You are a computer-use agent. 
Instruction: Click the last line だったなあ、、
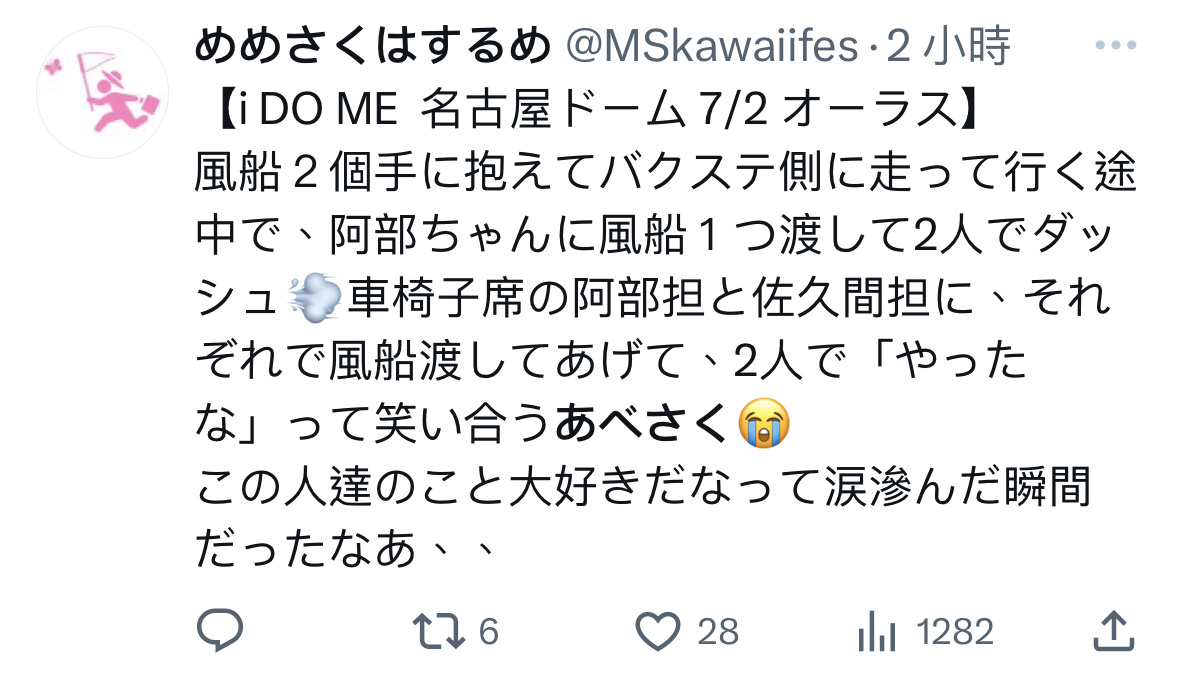[x=344, y=549]
